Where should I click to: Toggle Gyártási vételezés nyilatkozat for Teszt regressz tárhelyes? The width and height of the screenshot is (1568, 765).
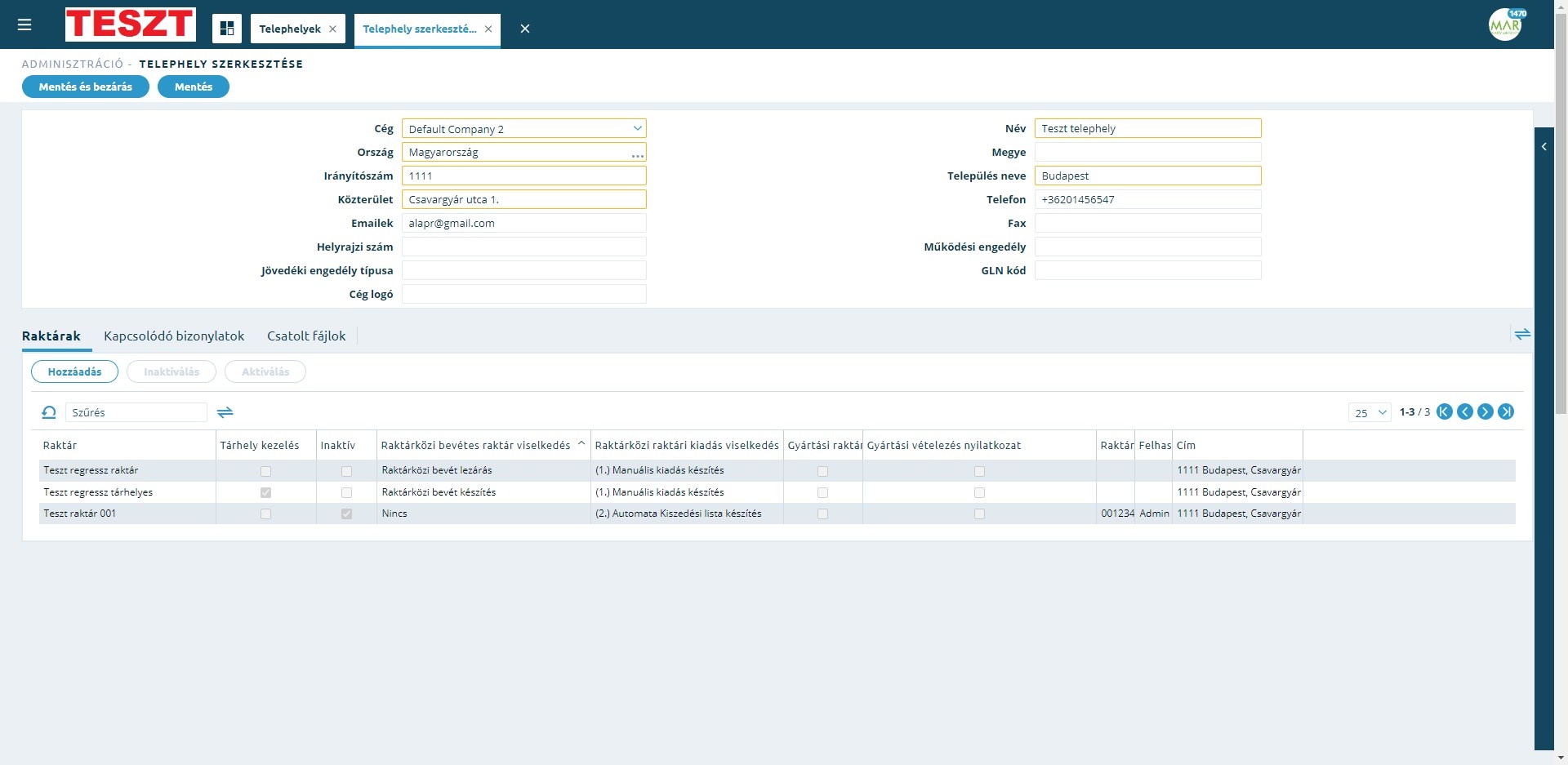[x=979, y=492]
